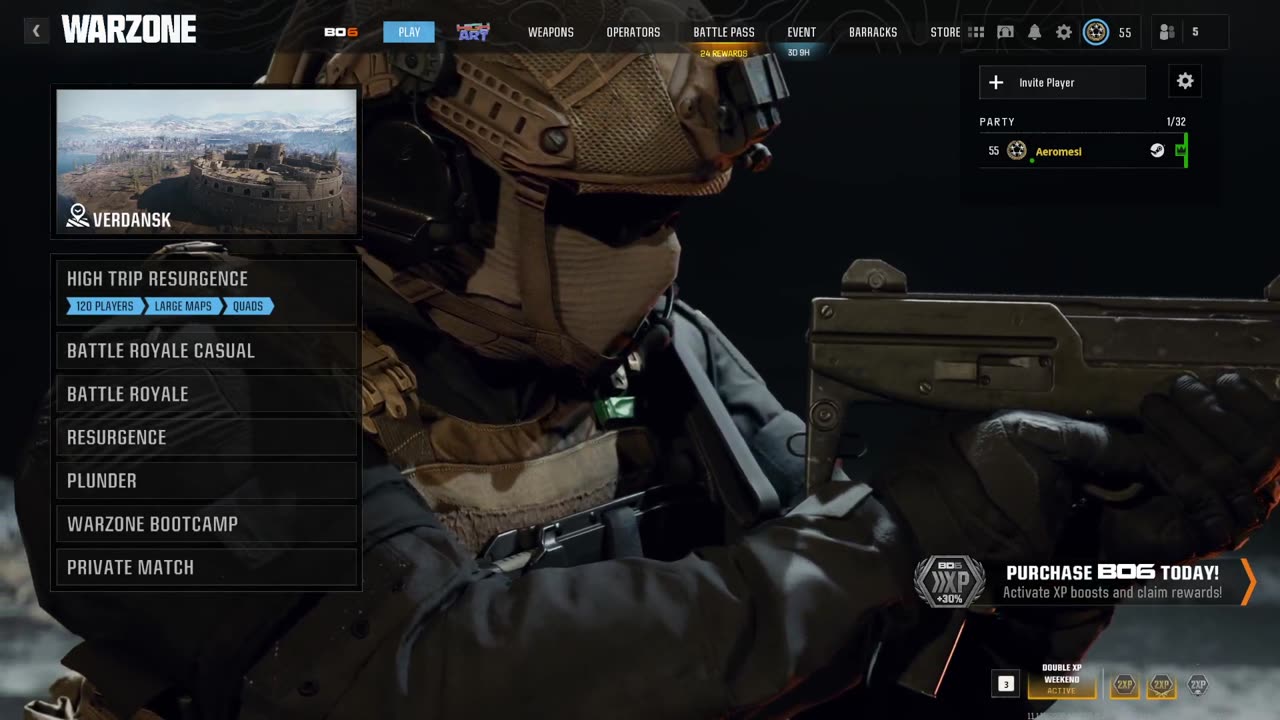Click the orange chevron on purchase banner
The image size is (1280, 720).
tap(1248, 582)
